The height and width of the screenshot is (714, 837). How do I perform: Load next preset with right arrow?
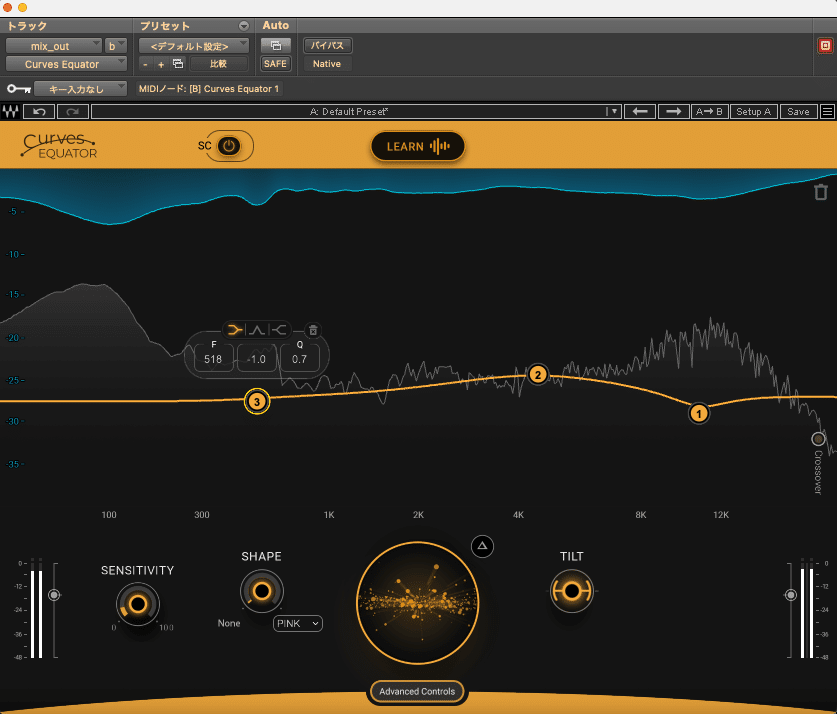(673, 112)
